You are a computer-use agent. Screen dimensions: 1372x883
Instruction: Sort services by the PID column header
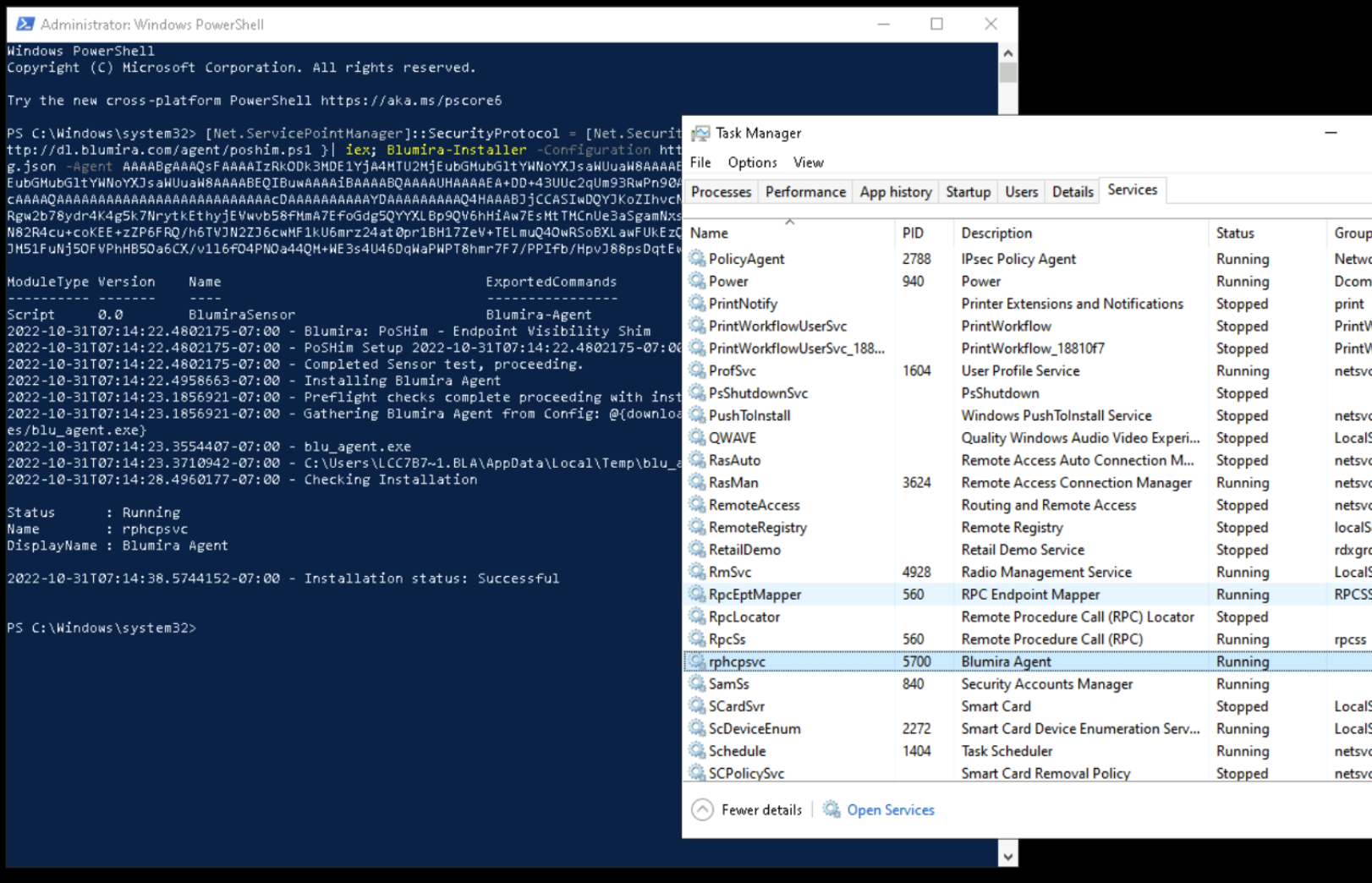[x=913, y=233]
